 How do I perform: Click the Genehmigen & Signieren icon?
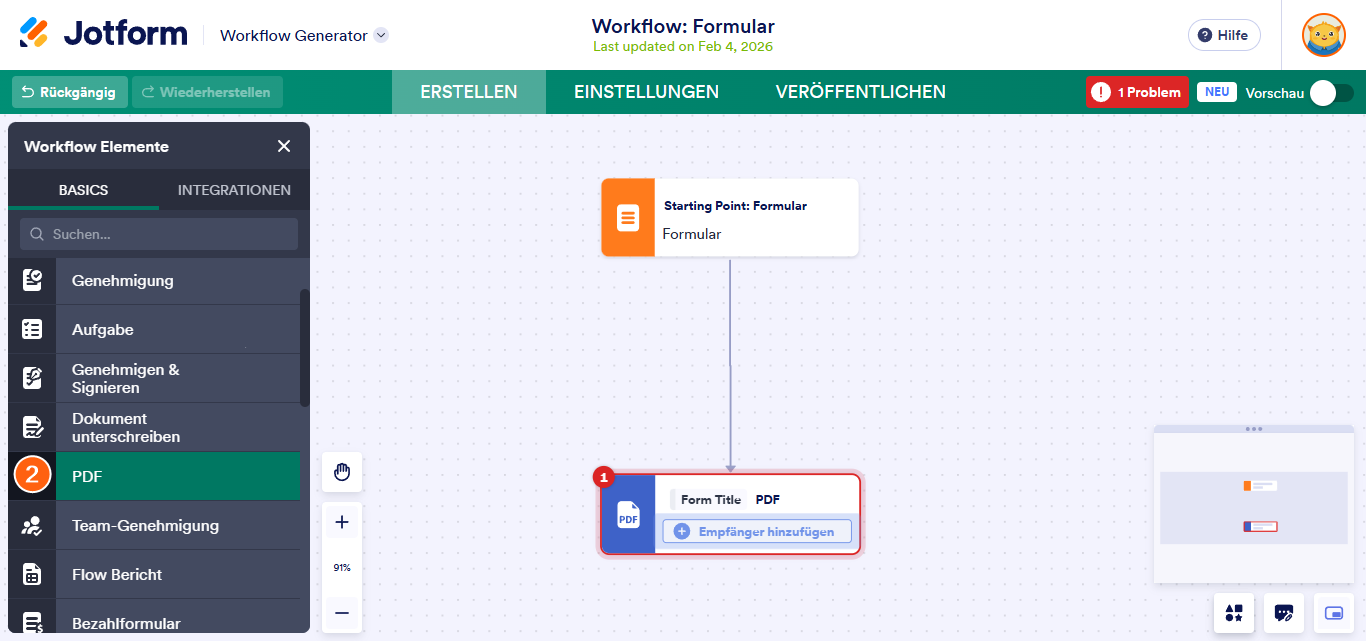coord(32,377)
